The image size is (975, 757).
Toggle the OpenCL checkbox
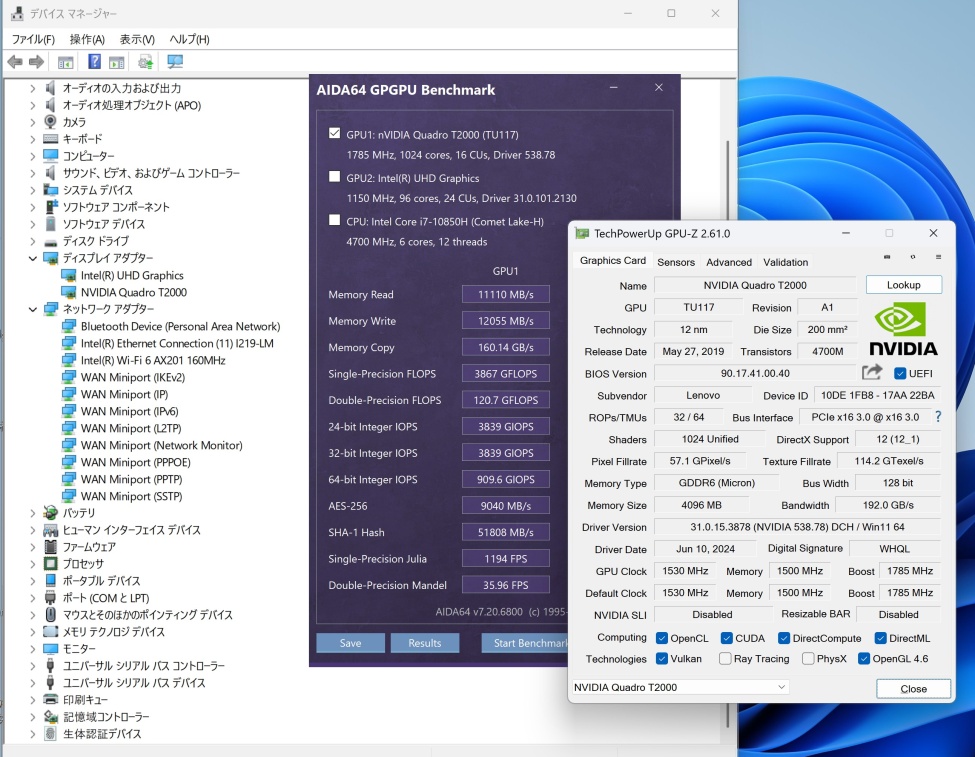coord(662,638)
